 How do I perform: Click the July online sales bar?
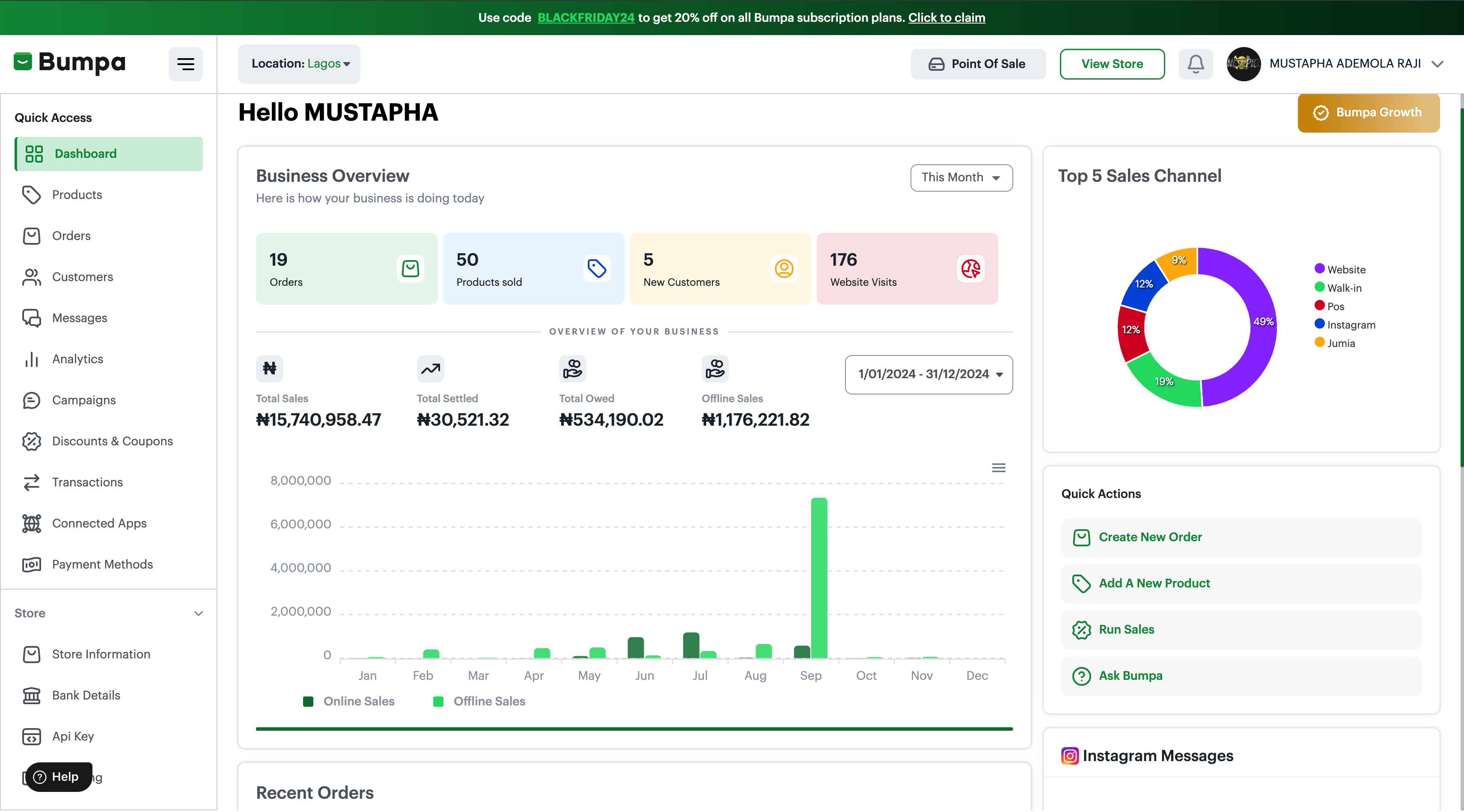[691, 646]
